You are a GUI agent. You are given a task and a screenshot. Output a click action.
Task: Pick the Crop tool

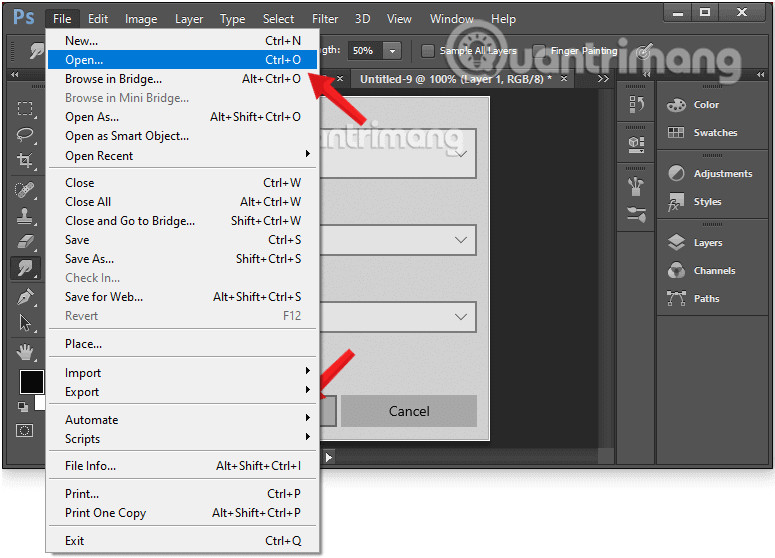pyautogui.click(x=25, y=161)
